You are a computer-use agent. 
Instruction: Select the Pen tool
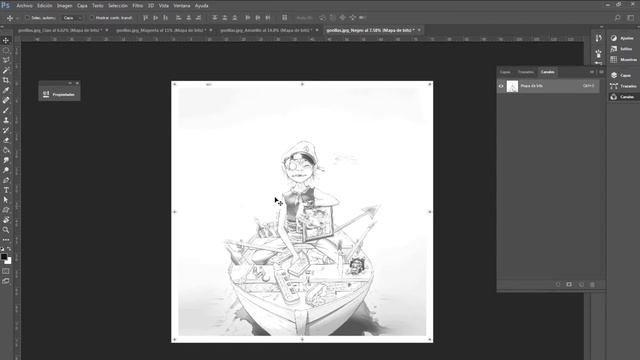[x=6, y=180]
